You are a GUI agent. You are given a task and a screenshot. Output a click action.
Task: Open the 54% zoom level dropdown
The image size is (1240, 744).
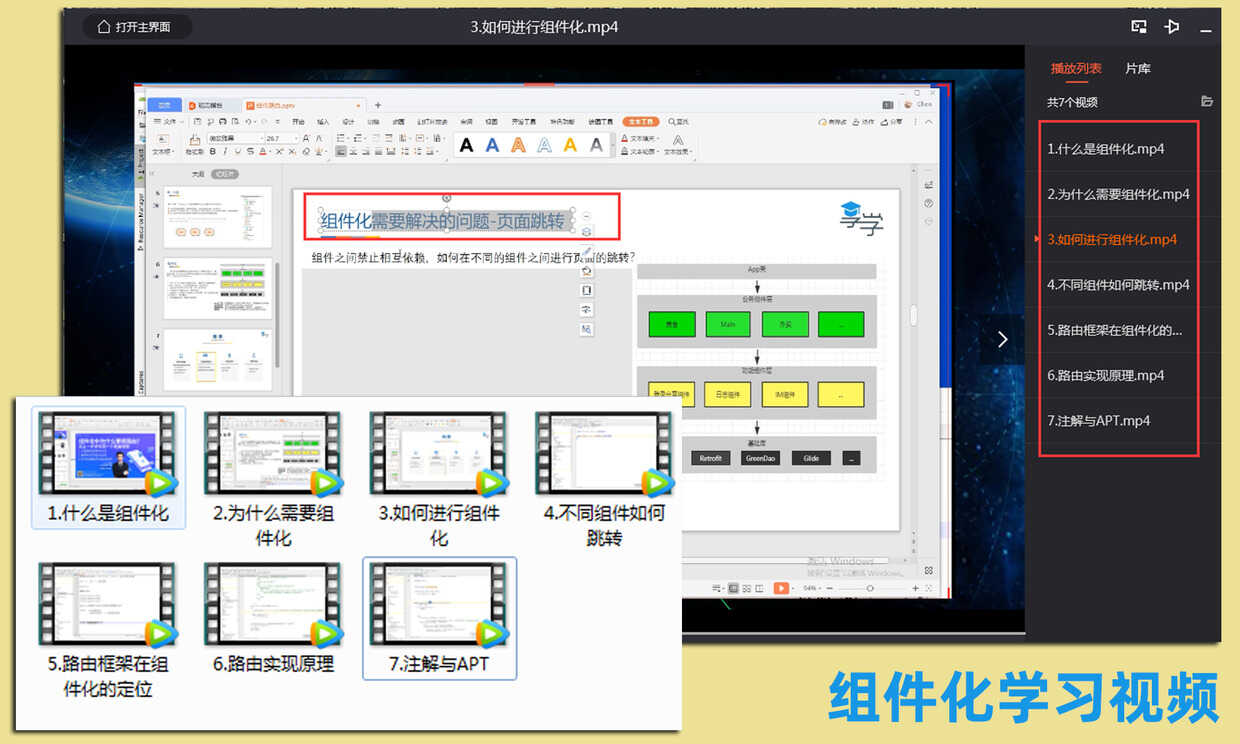[x=811, y=588]
